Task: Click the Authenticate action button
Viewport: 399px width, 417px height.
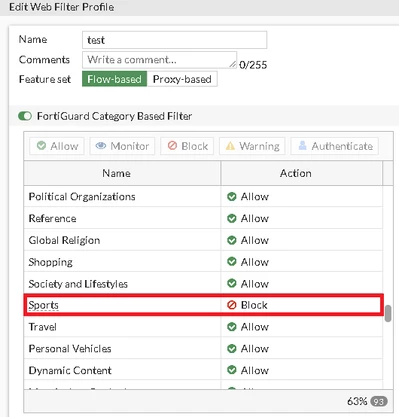Action: point(335,146)
